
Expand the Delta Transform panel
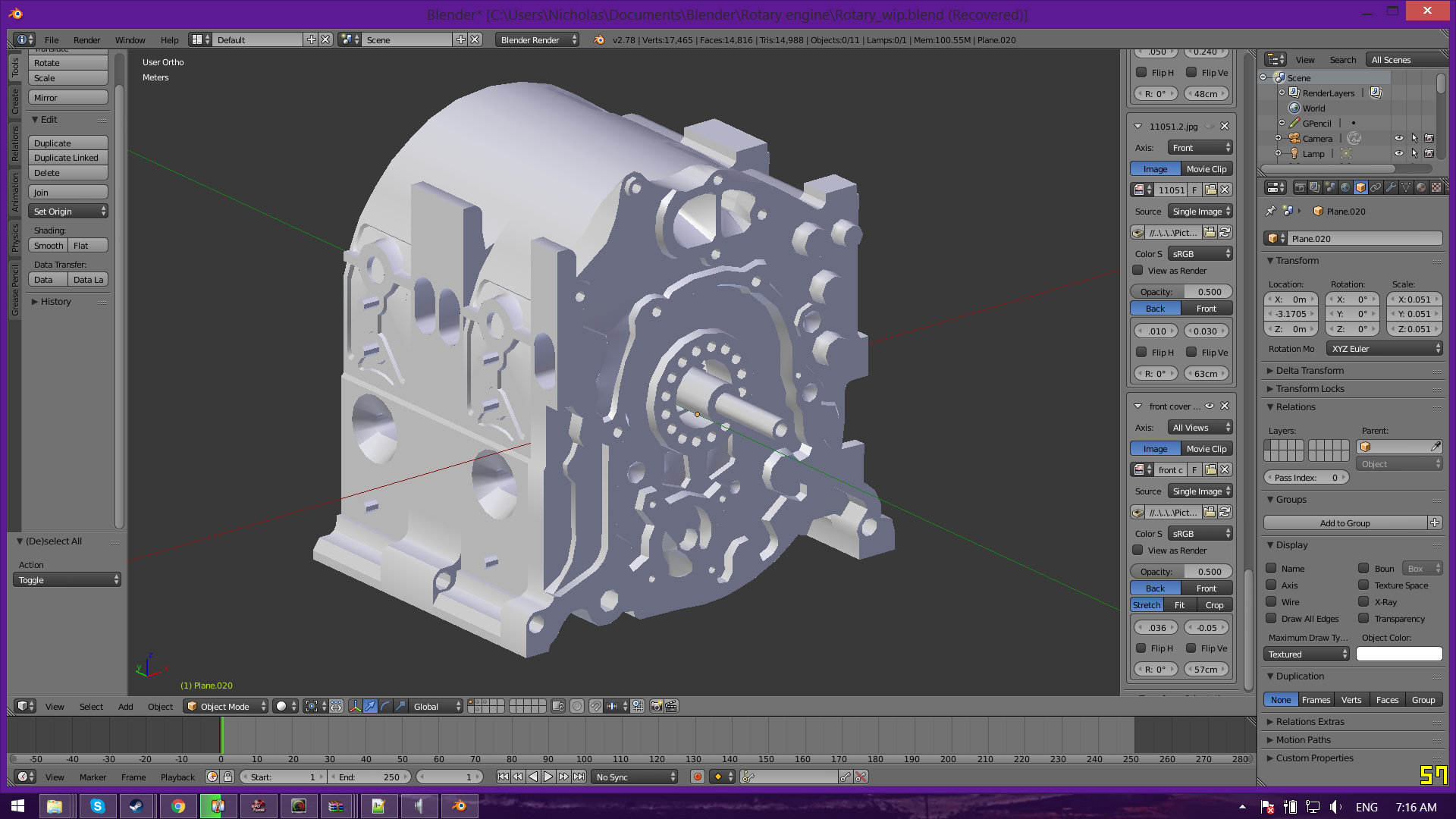coord(1310,371)
